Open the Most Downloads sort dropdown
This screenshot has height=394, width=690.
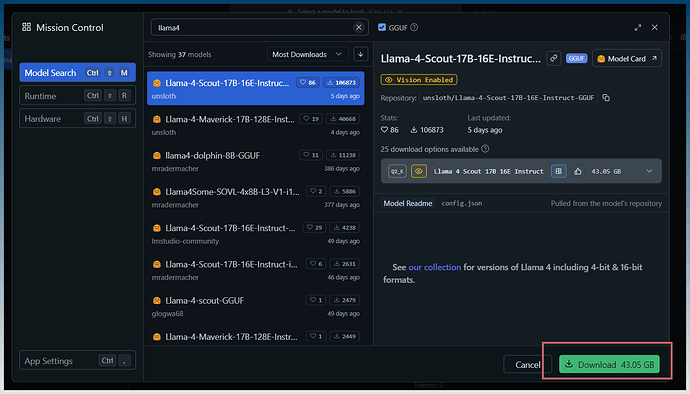(x=307, y=54)
